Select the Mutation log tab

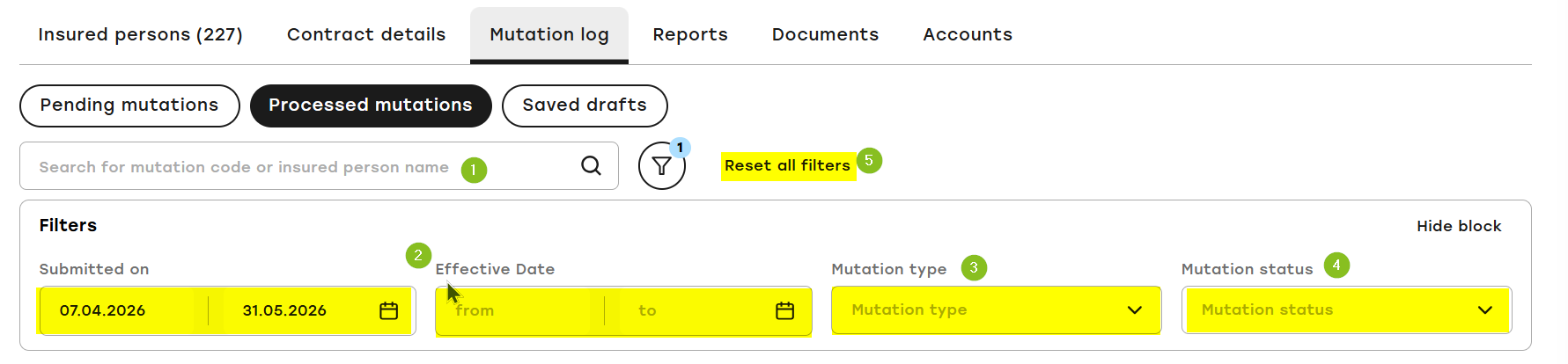click(x=549, y=34)
